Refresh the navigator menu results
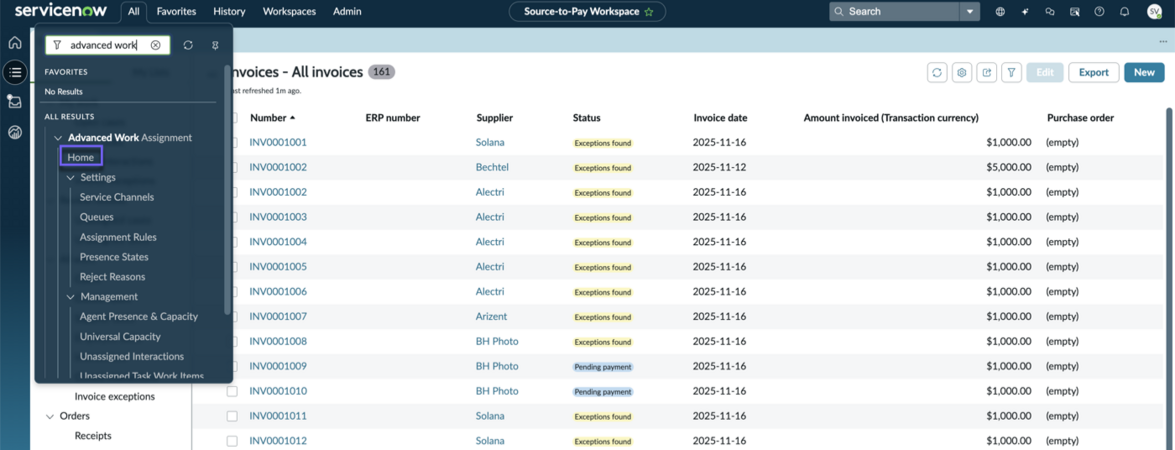This screenshot has height=450, width=1175. click(x=188, y=45)
